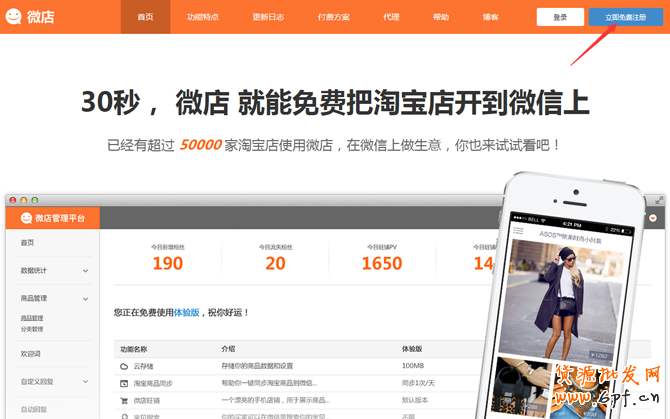Click the 淘宝商品同步 sync icon
Image resolution: width=670 pixels, height=419 pixels.
124,384
